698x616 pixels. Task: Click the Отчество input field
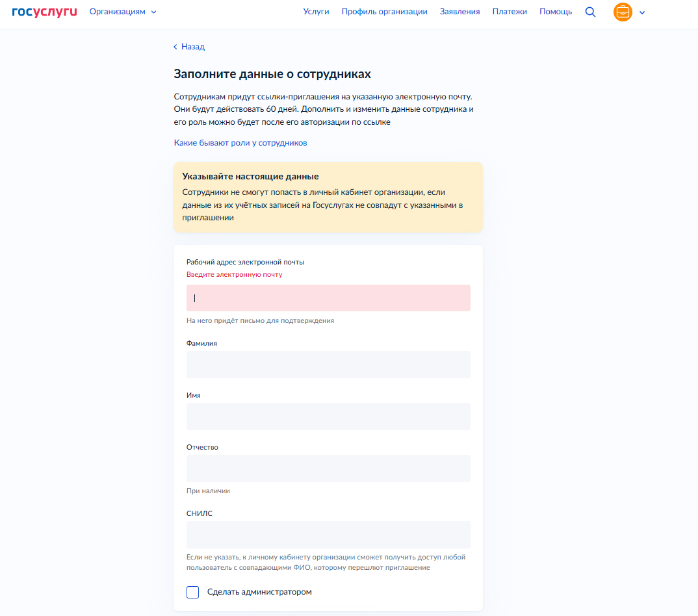pos(328,468)
